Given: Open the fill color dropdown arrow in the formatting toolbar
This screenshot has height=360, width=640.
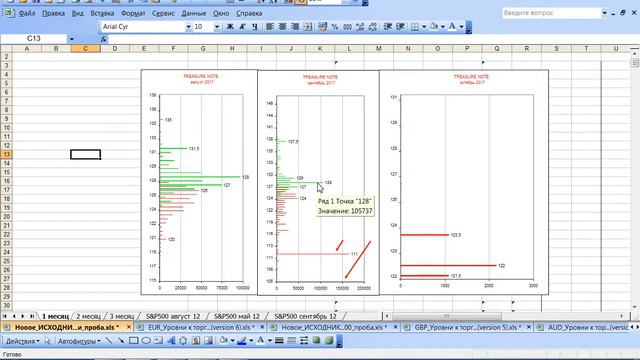Looking at the screenshot, I should tap(443, 27).
